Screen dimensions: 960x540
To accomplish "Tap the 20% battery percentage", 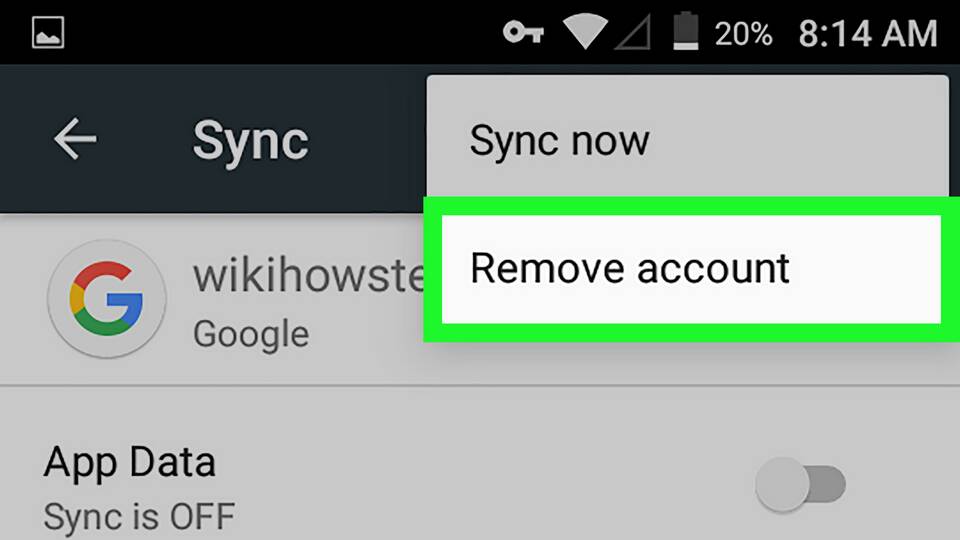I will [743, 33].
